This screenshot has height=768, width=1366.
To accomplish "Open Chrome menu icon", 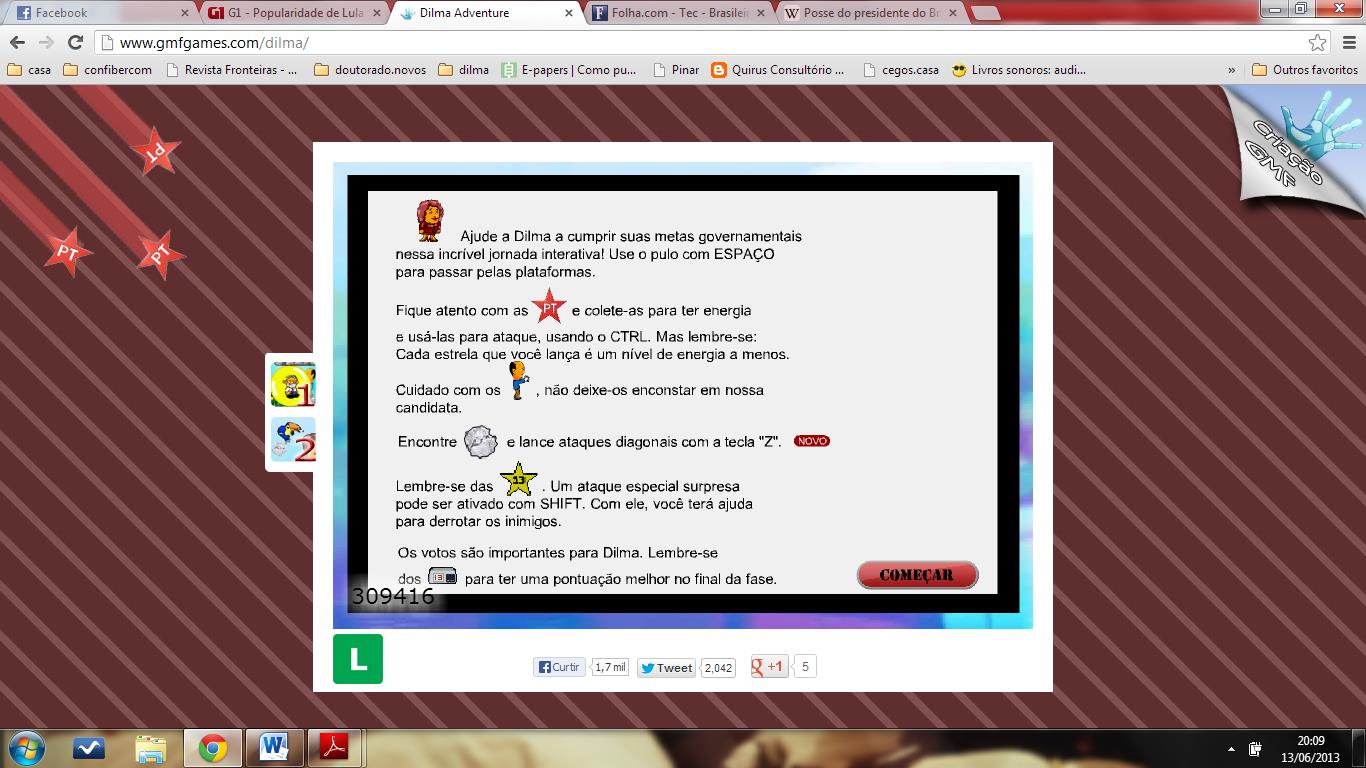I will click(x=1346, y=43).
